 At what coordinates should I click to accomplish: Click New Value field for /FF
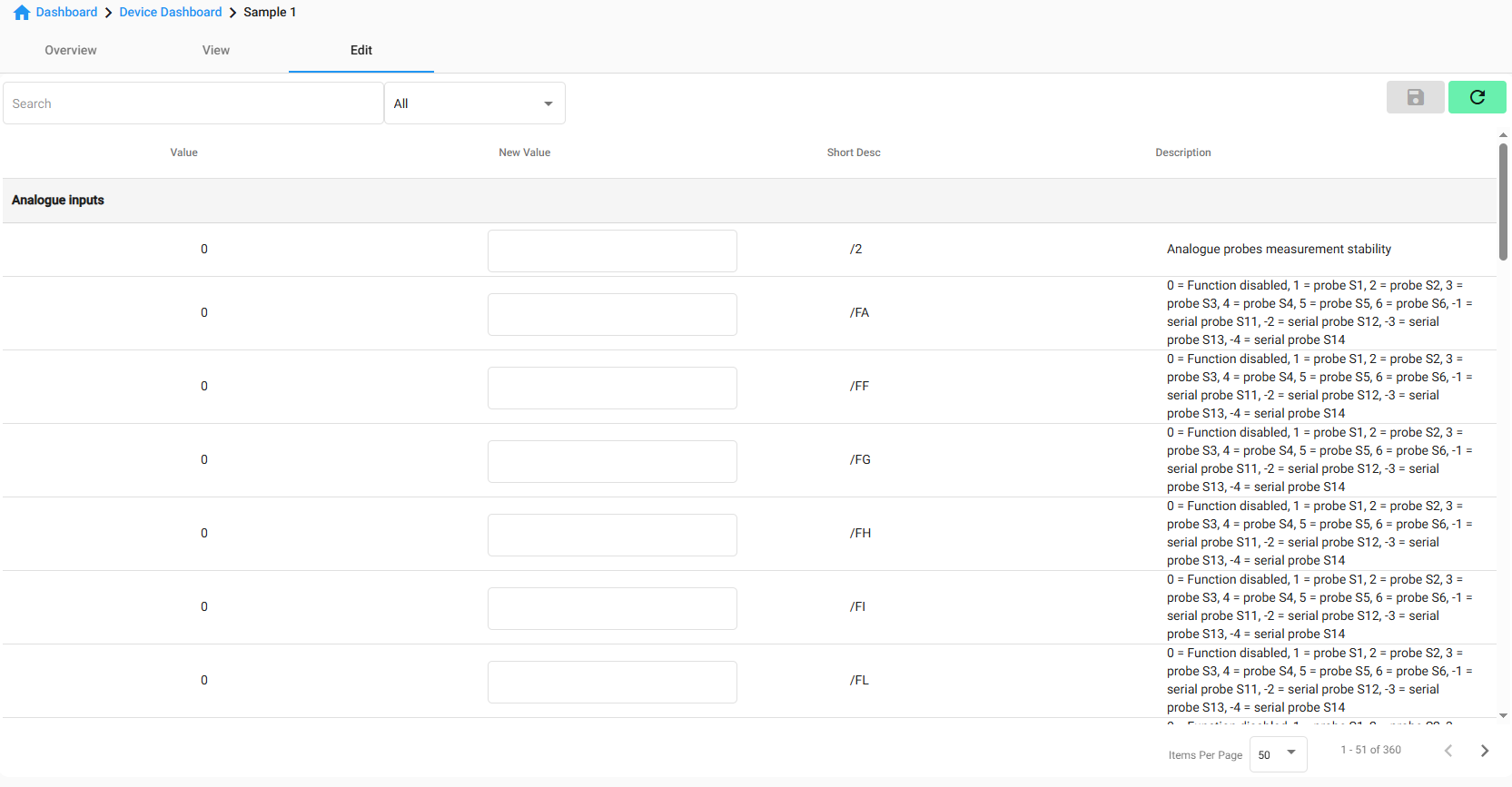612,388
